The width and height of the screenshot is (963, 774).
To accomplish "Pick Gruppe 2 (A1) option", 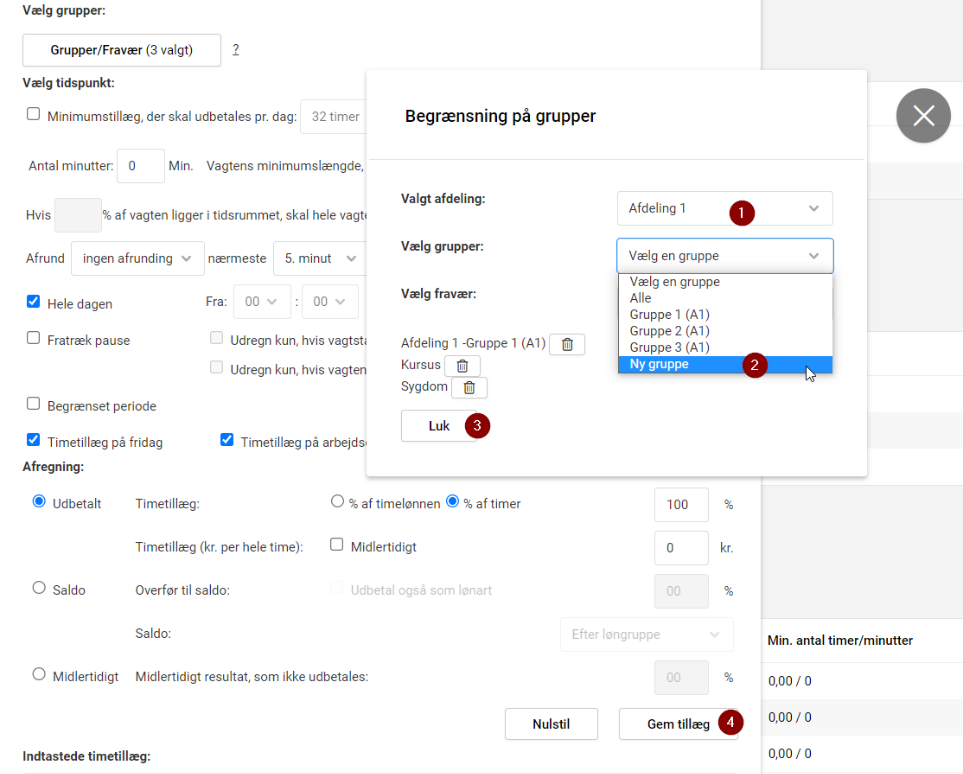I will 669,331.
